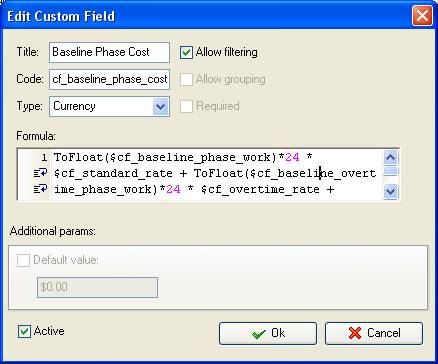Confirm changes with the Ok button
This screenshot has width=438, height=364.
268,333
